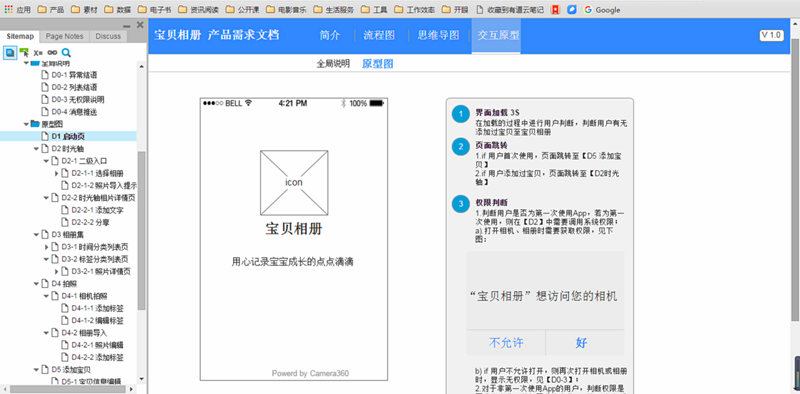Viewport: 800px width, 394px height.
Task: Open the Google bookmark
Action: [x=602, y=10]
